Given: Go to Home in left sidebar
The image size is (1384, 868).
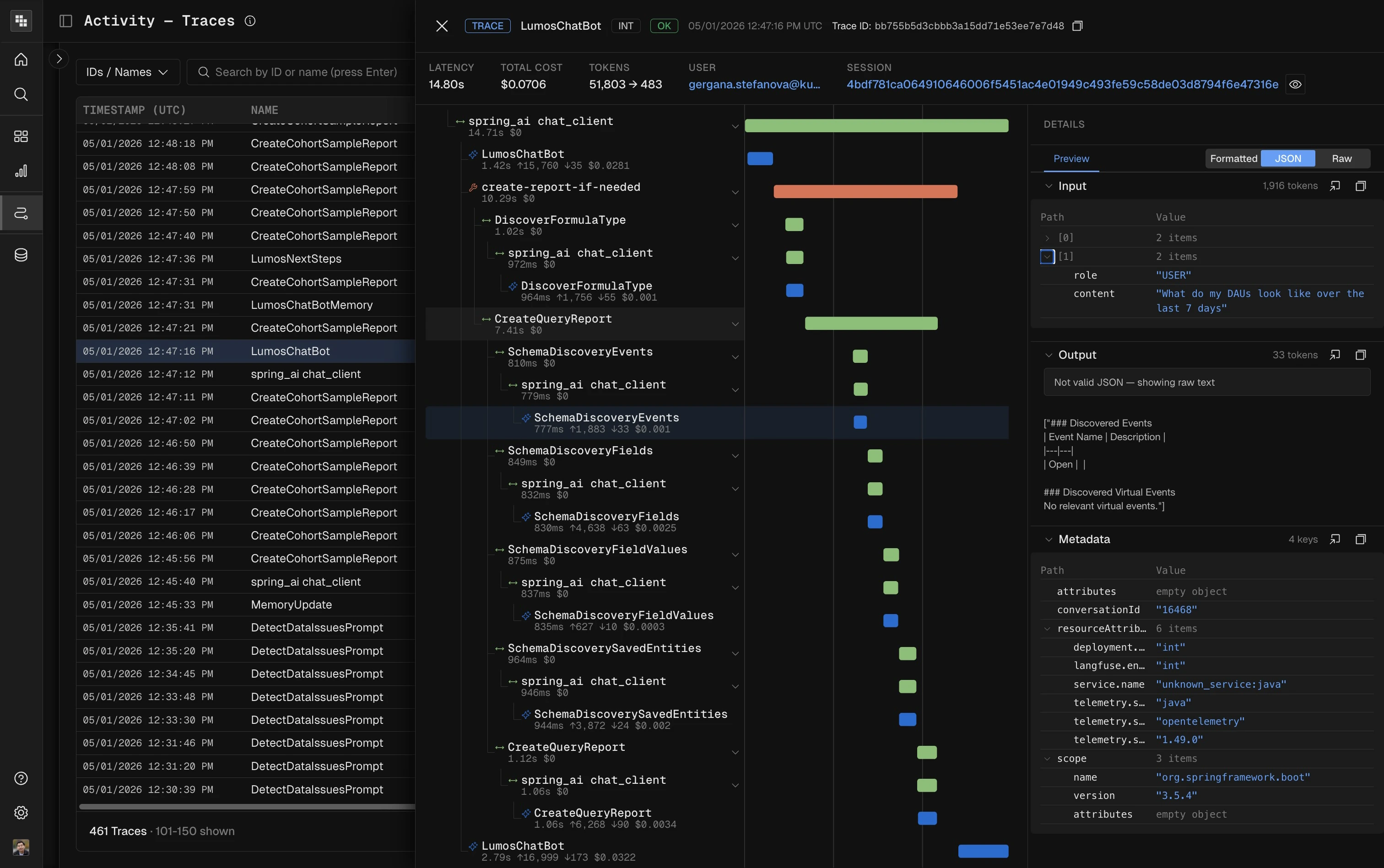Looking at the screenshot, I should click(21, 59).
